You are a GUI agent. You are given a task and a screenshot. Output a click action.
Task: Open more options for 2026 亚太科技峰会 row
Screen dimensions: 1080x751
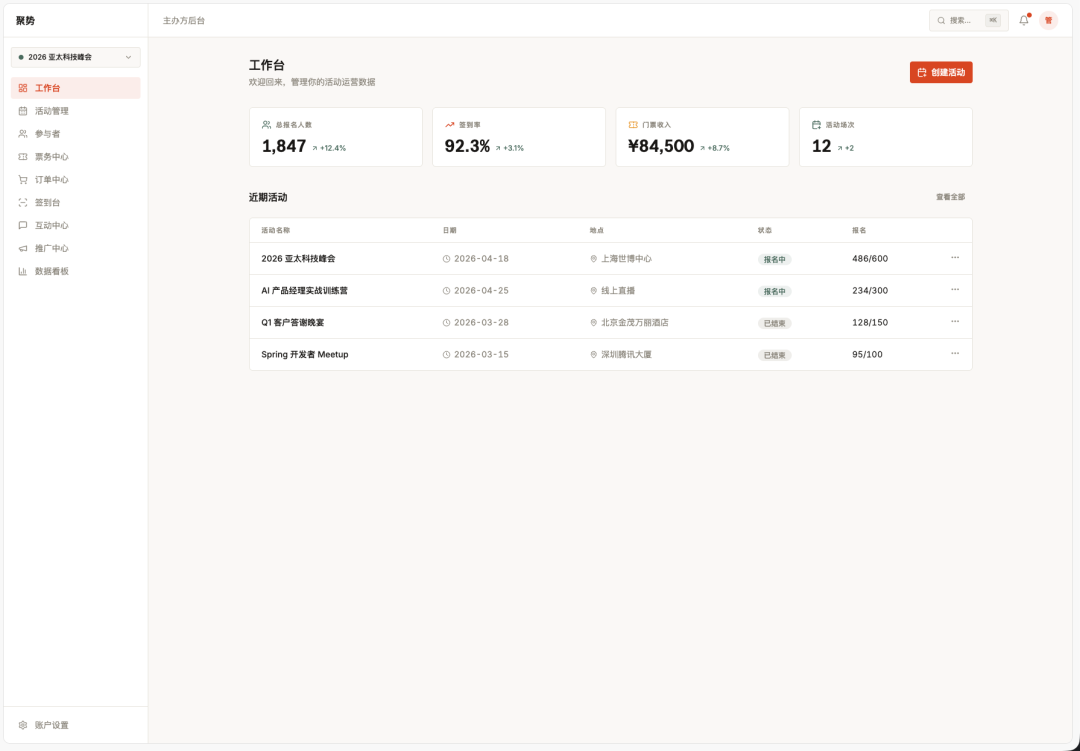point(955,258)
